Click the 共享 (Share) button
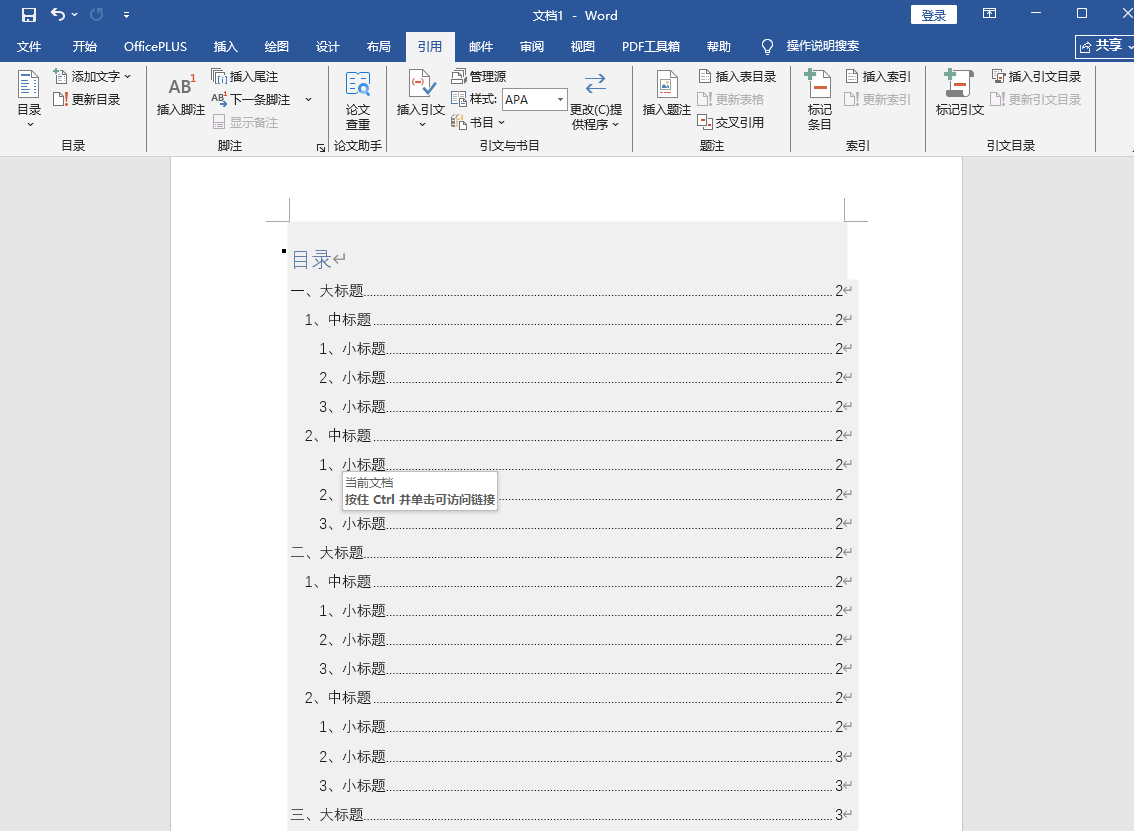This screenshot has height=831, width=1134. 1101,46
